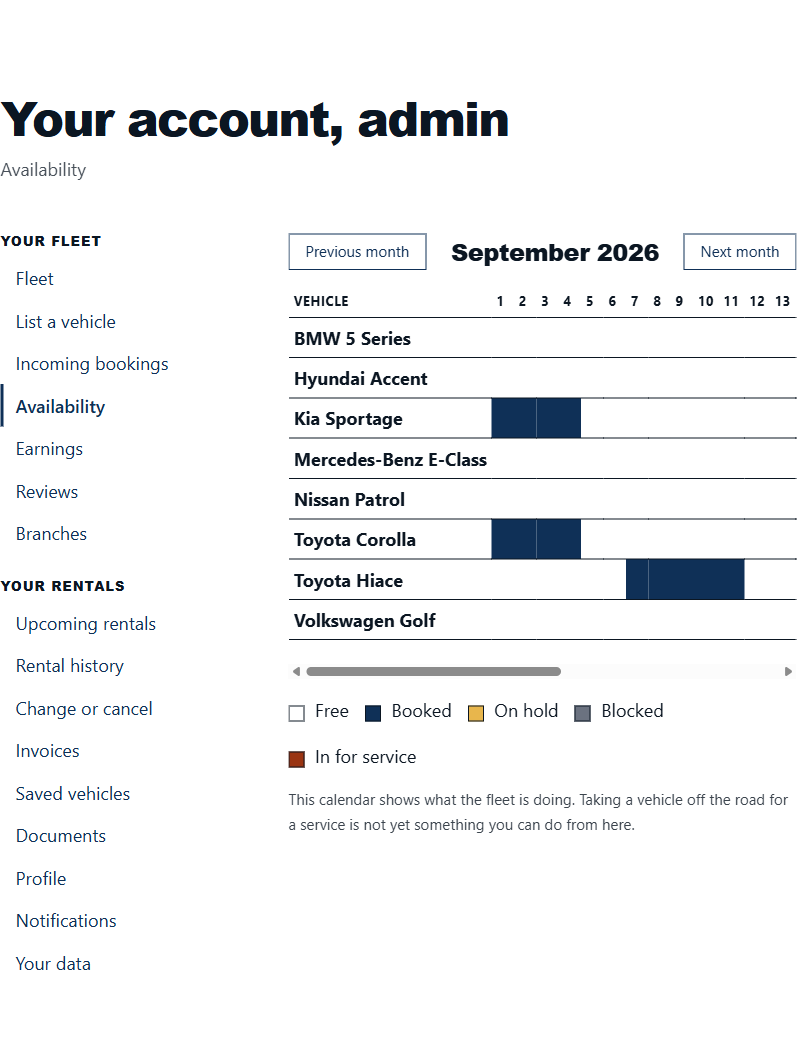
Task: Click the Free legend swatch
Action: click(297, 713)
